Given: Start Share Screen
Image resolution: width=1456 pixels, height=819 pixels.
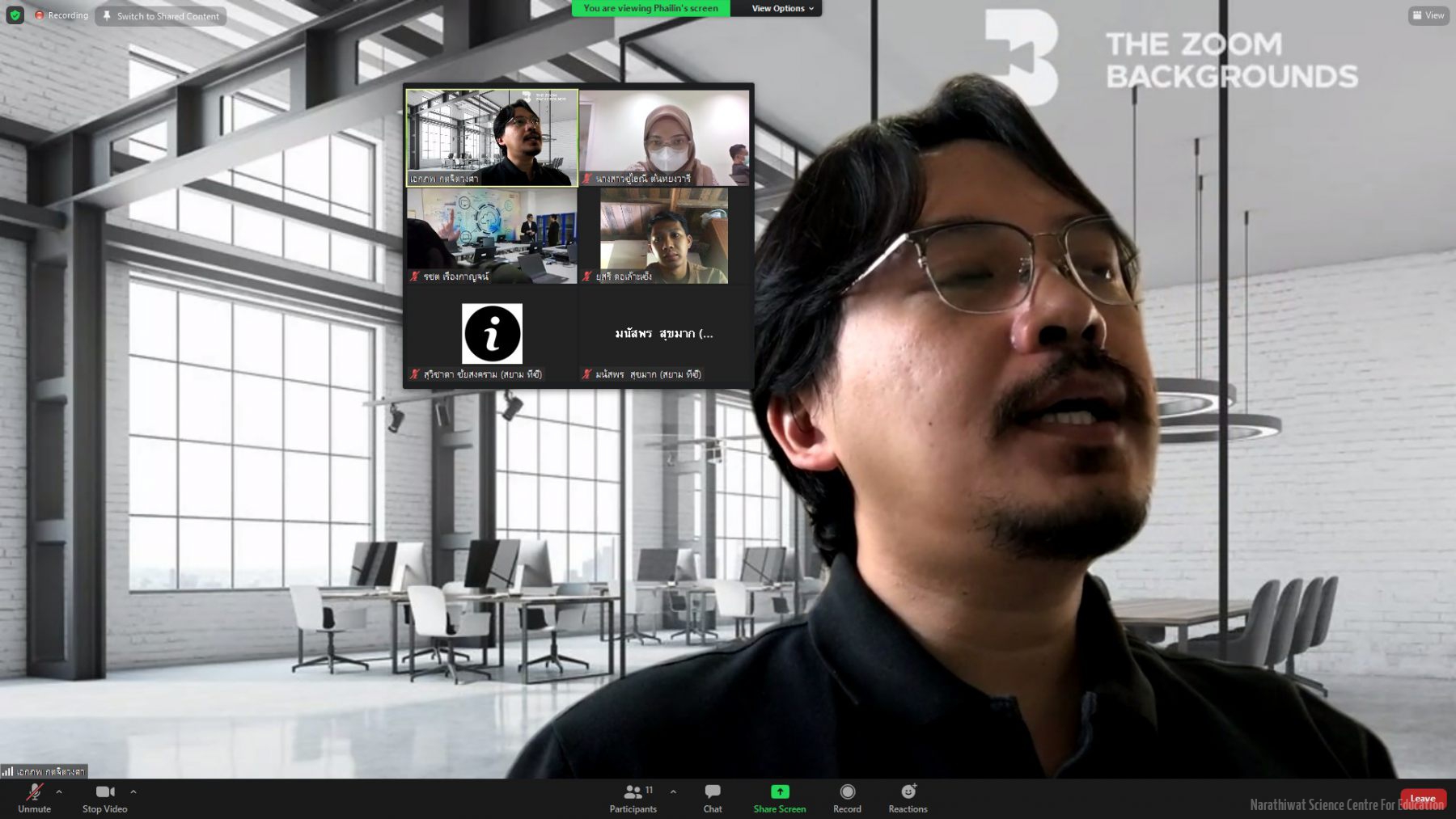Looking at the screenshot, I should click(780, 798).
